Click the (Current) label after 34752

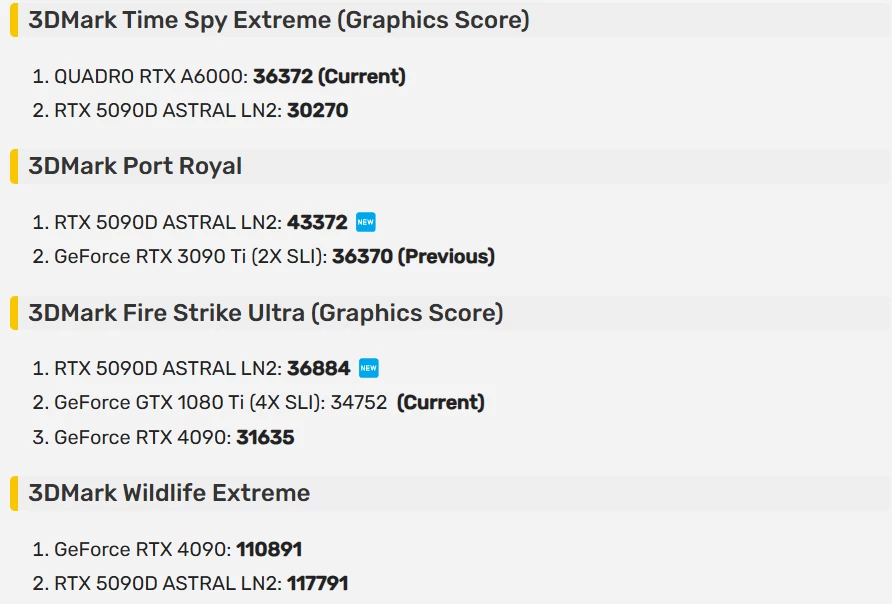click(440, 403)
